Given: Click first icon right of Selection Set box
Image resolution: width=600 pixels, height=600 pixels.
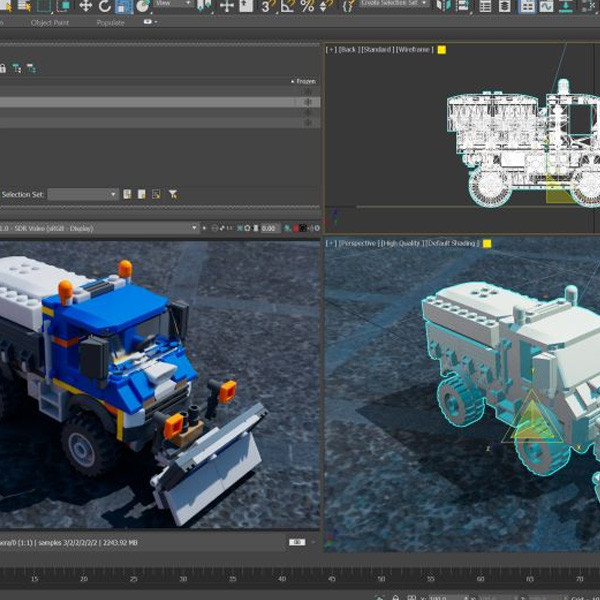Looking at the screenshot, I should (127, 194).
